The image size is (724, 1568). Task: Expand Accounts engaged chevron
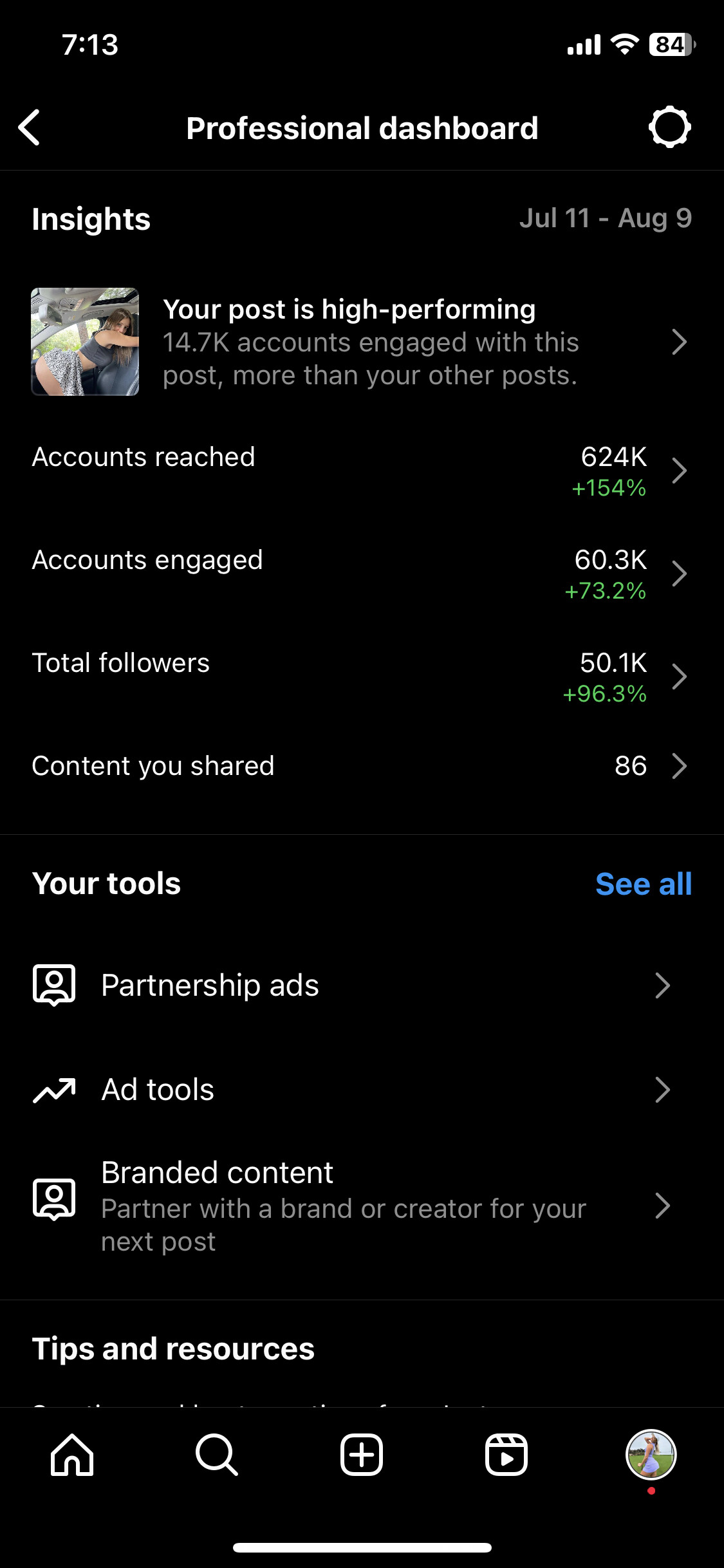pos(680,574)
